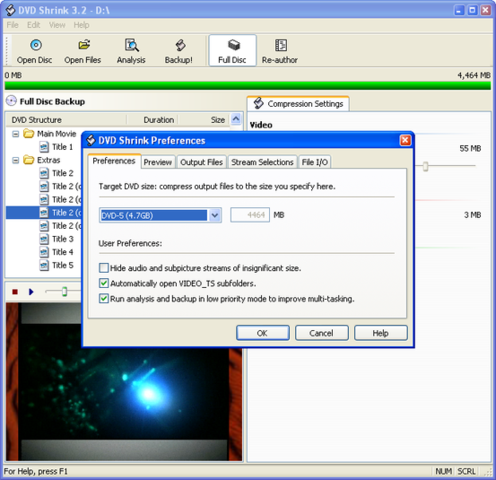The image size is (496, 480).
Task: Toggle Hide audio and subpicture streams checkbox
Action: (104, 268)
